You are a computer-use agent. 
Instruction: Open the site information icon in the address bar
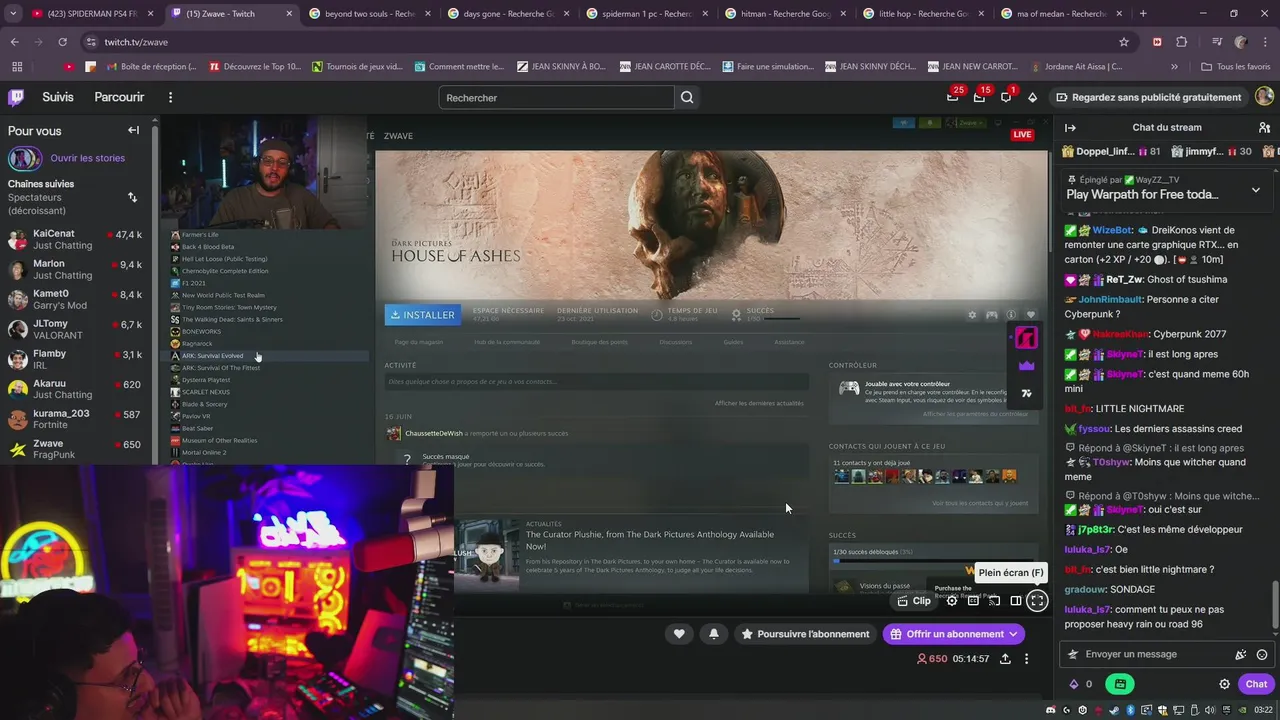coord(91,42)
